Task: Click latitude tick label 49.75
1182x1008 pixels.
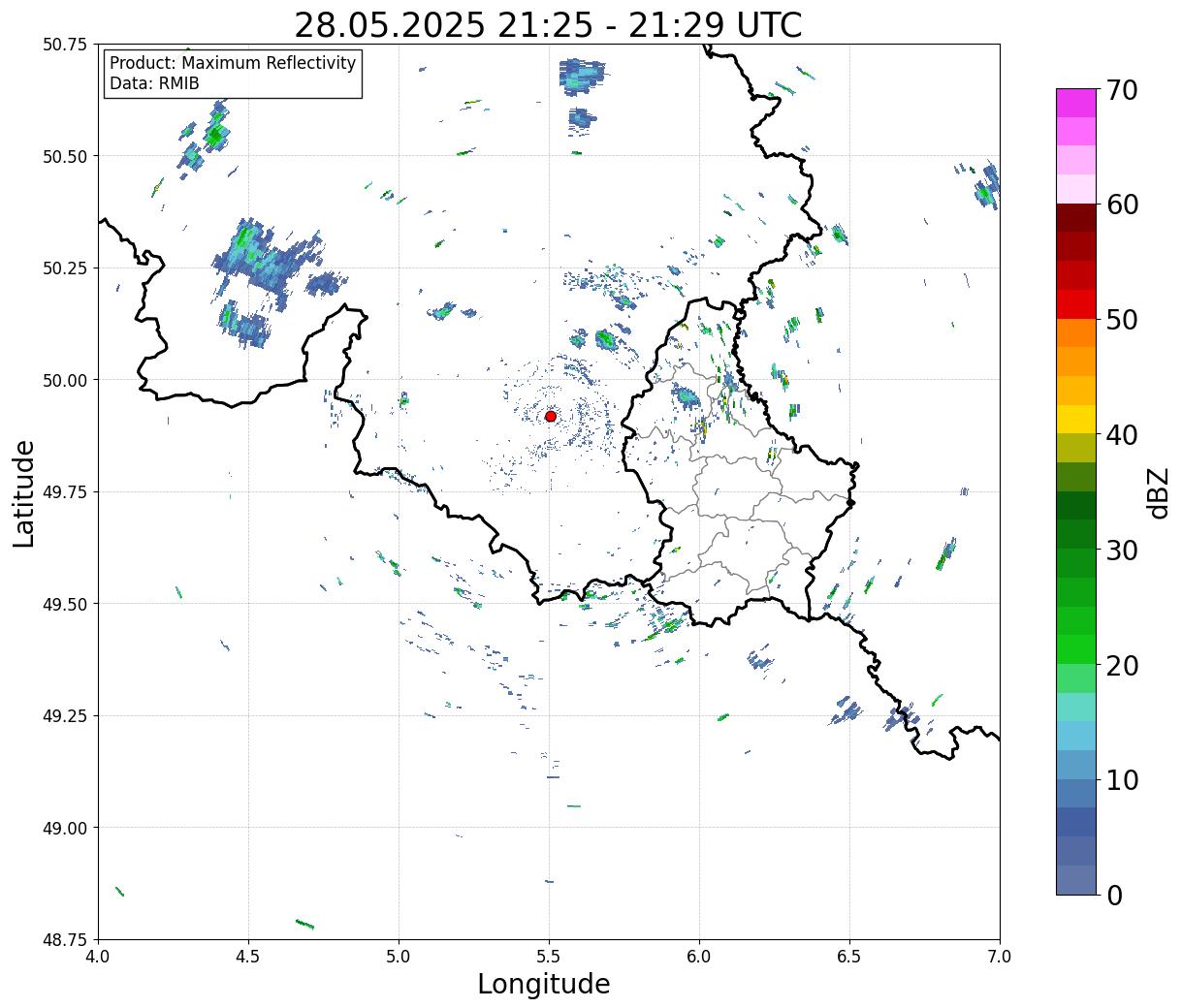Action: click(x=64, y=492)
